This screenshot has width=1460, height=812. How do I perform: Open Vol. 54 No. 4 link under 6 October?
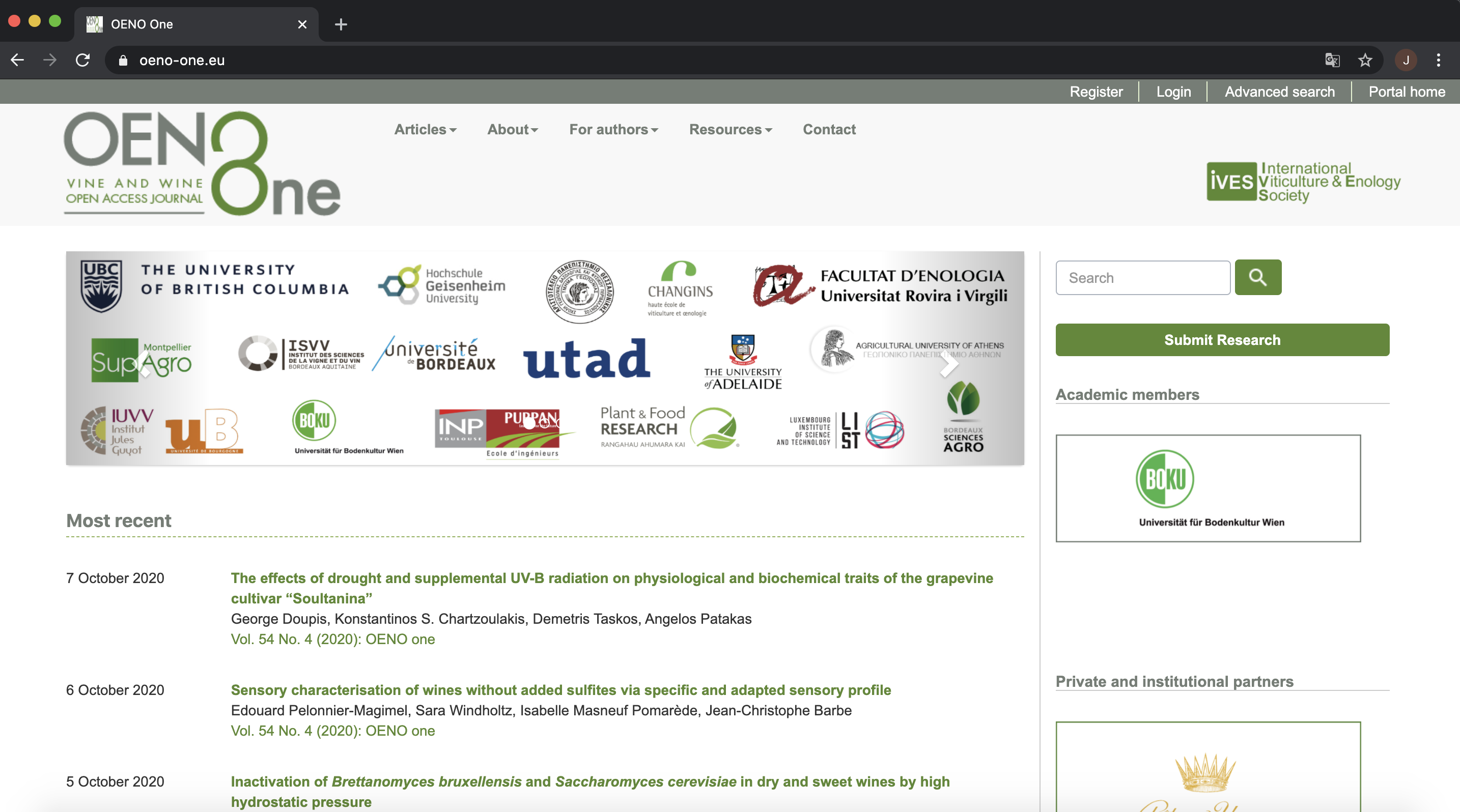[x=333, y=731]
